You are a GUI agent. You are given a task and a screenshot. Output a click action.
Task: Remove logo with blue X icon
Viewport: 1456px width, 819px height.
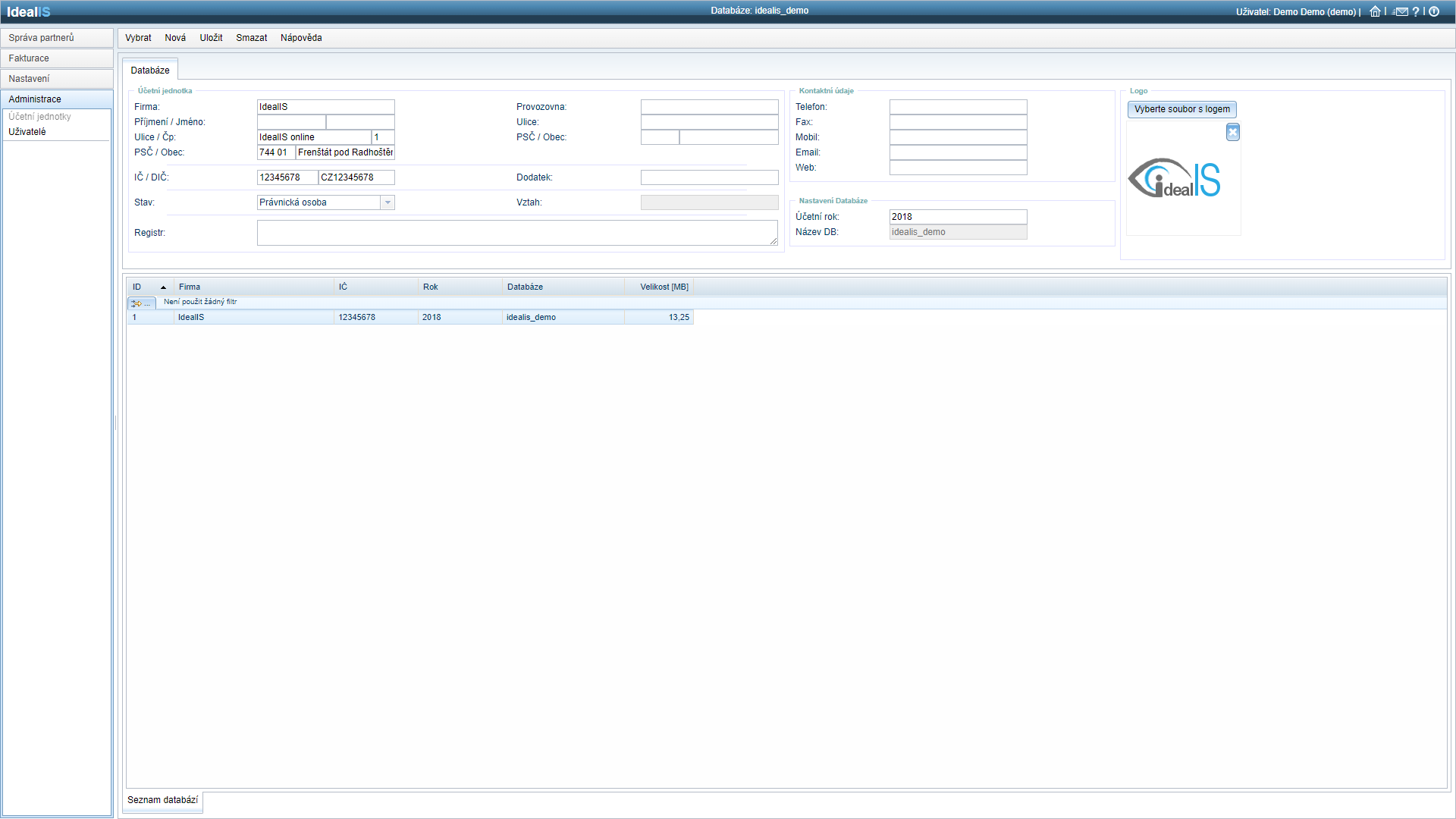tap(1232, 133)
